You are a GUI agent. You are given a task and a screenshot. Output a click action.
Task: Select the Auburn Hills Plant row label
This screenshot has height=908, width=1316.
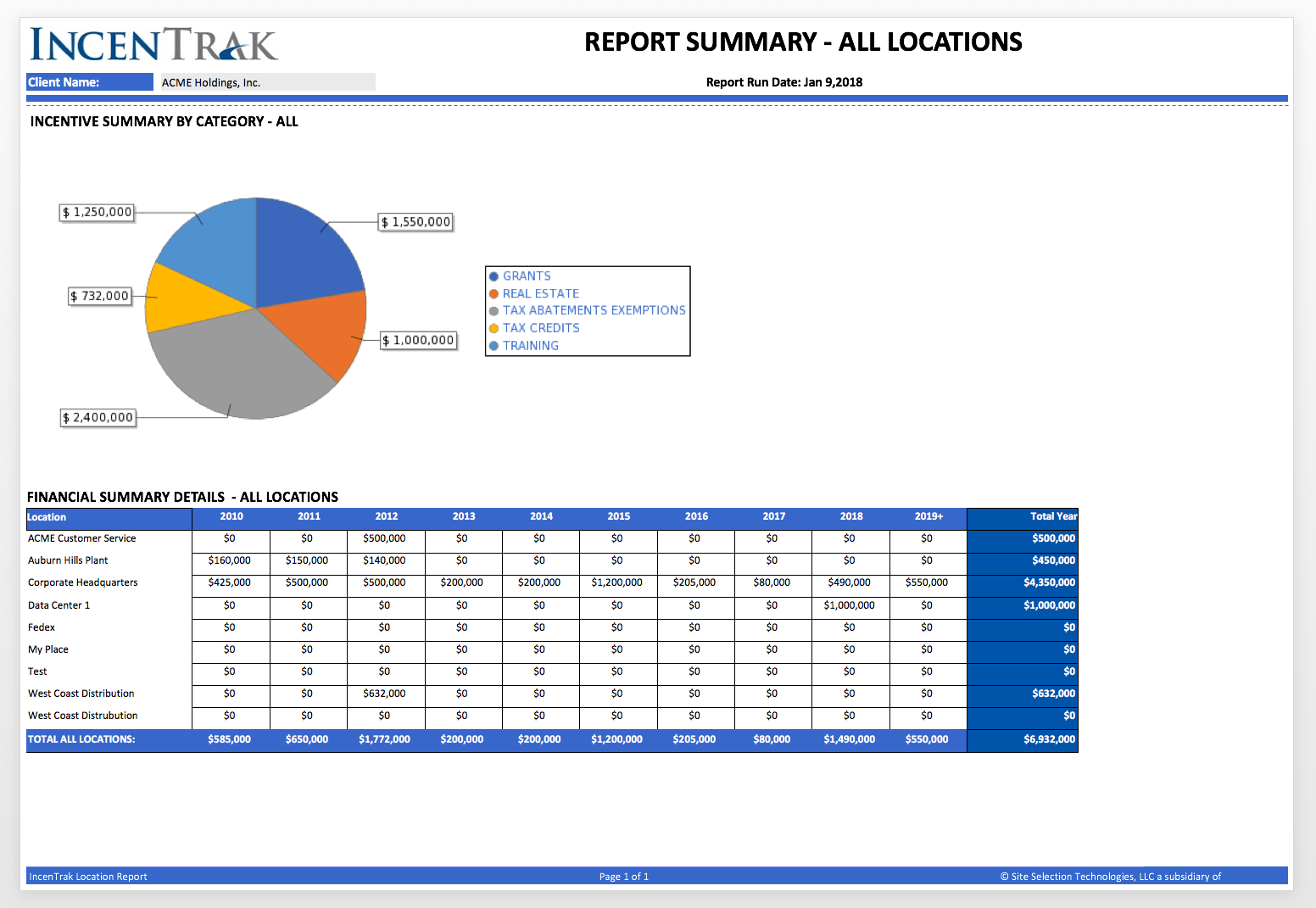tap(69, 561)
